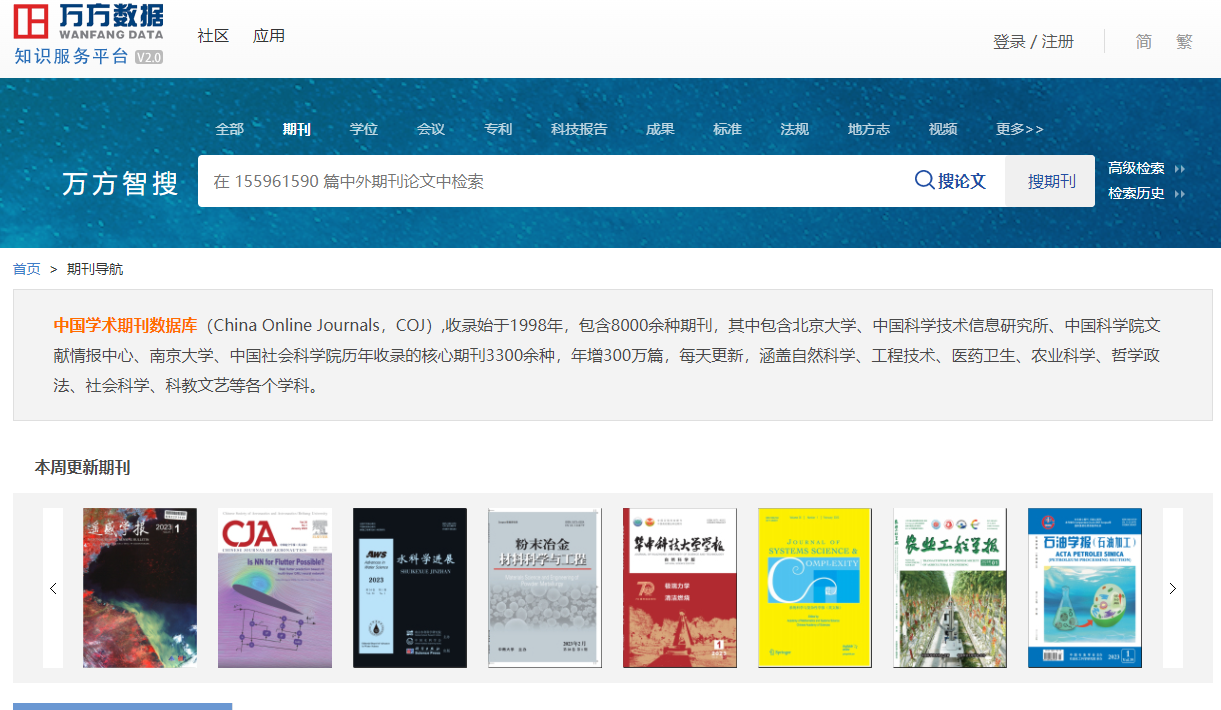
Task: Click the 知识服务平台 V2.0 label
Action: pyautogui.click(x=88, y=56)
